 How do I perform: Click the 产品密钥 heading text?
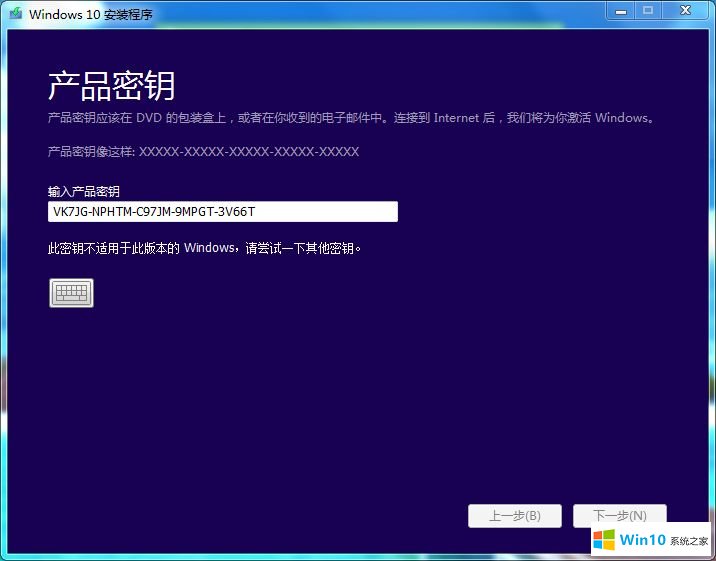[111, 86]
